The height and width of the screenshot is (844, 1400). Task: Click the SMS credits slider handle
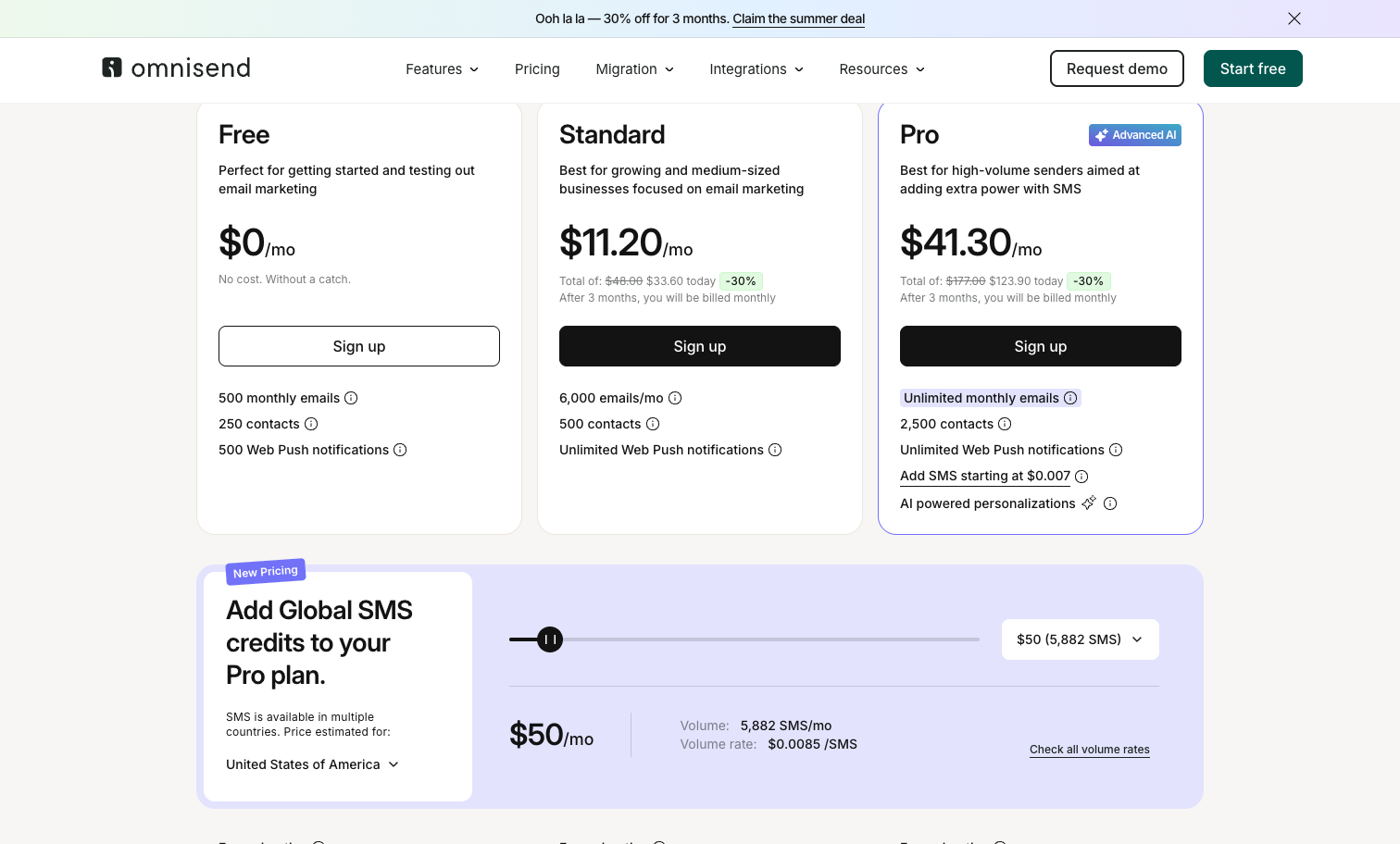(x=550, y=639)
